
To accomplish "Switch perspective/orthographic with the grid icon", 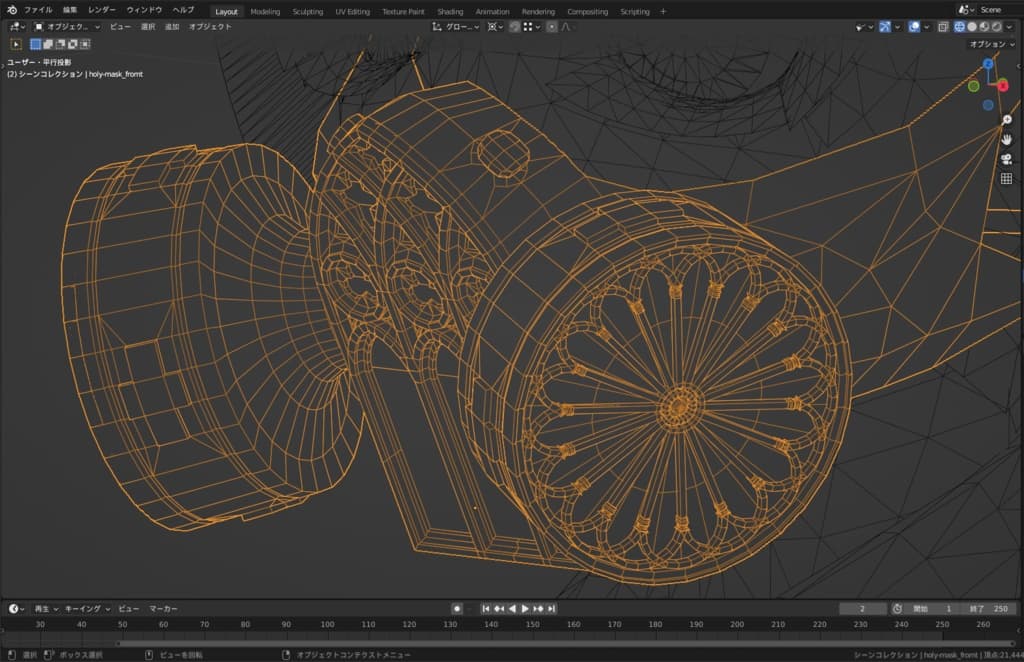I will click(x=1007, y=179).
